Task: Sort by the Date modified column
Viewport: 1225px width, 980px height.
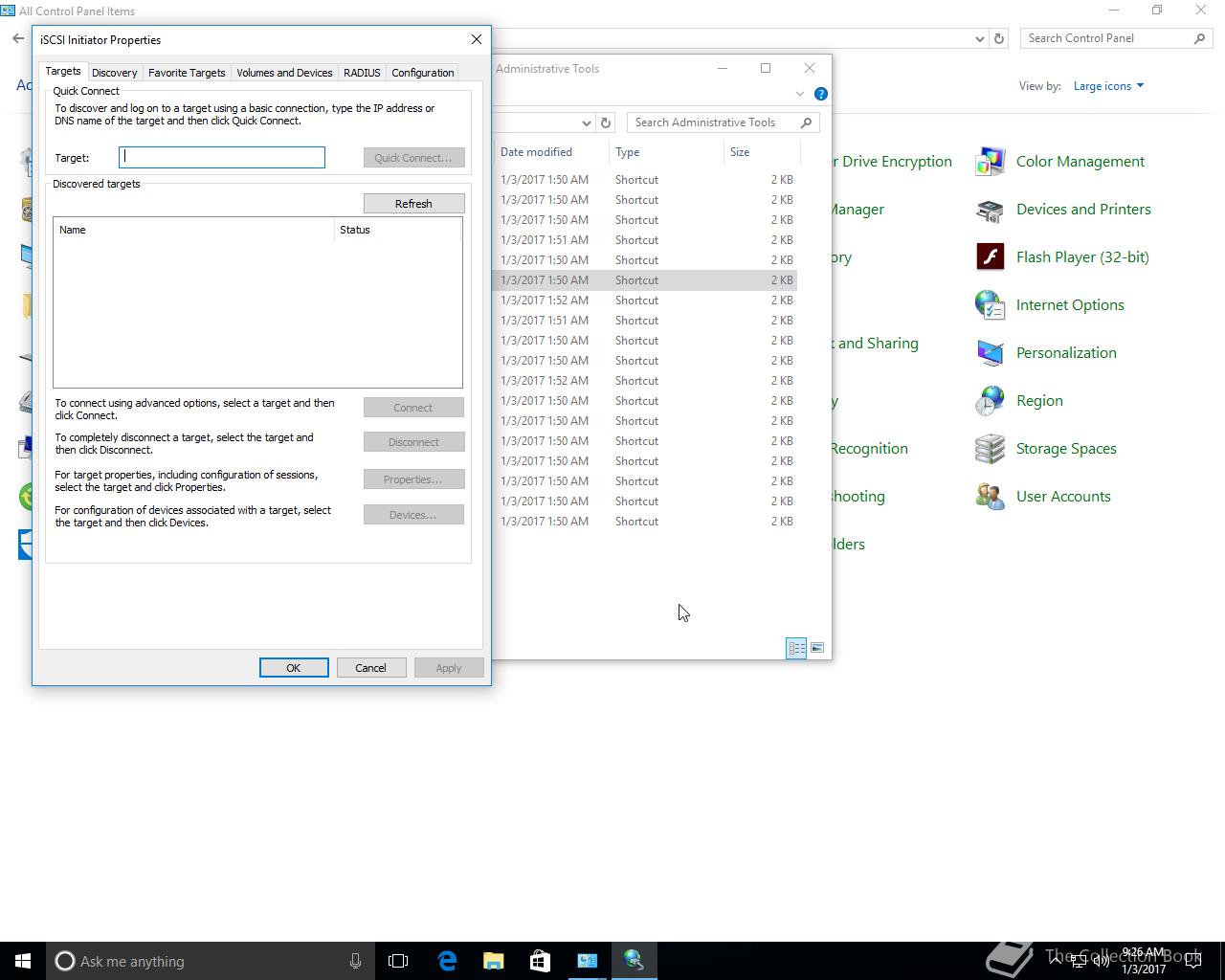Action: pyautogui.click(x=550, y=152)
